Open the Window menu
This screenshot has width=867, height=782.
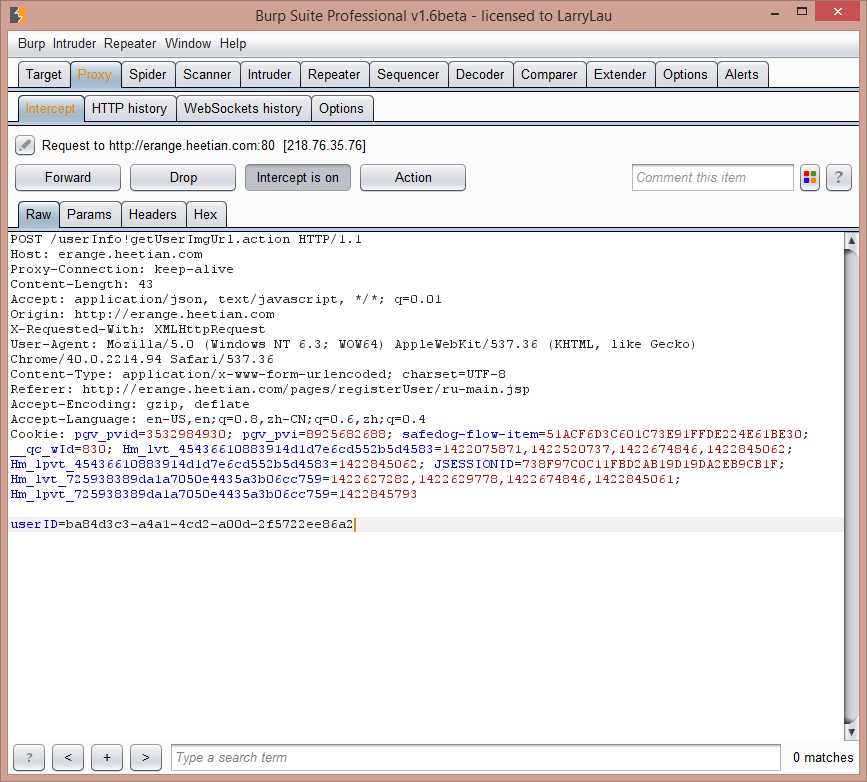(x=188, y=44)
